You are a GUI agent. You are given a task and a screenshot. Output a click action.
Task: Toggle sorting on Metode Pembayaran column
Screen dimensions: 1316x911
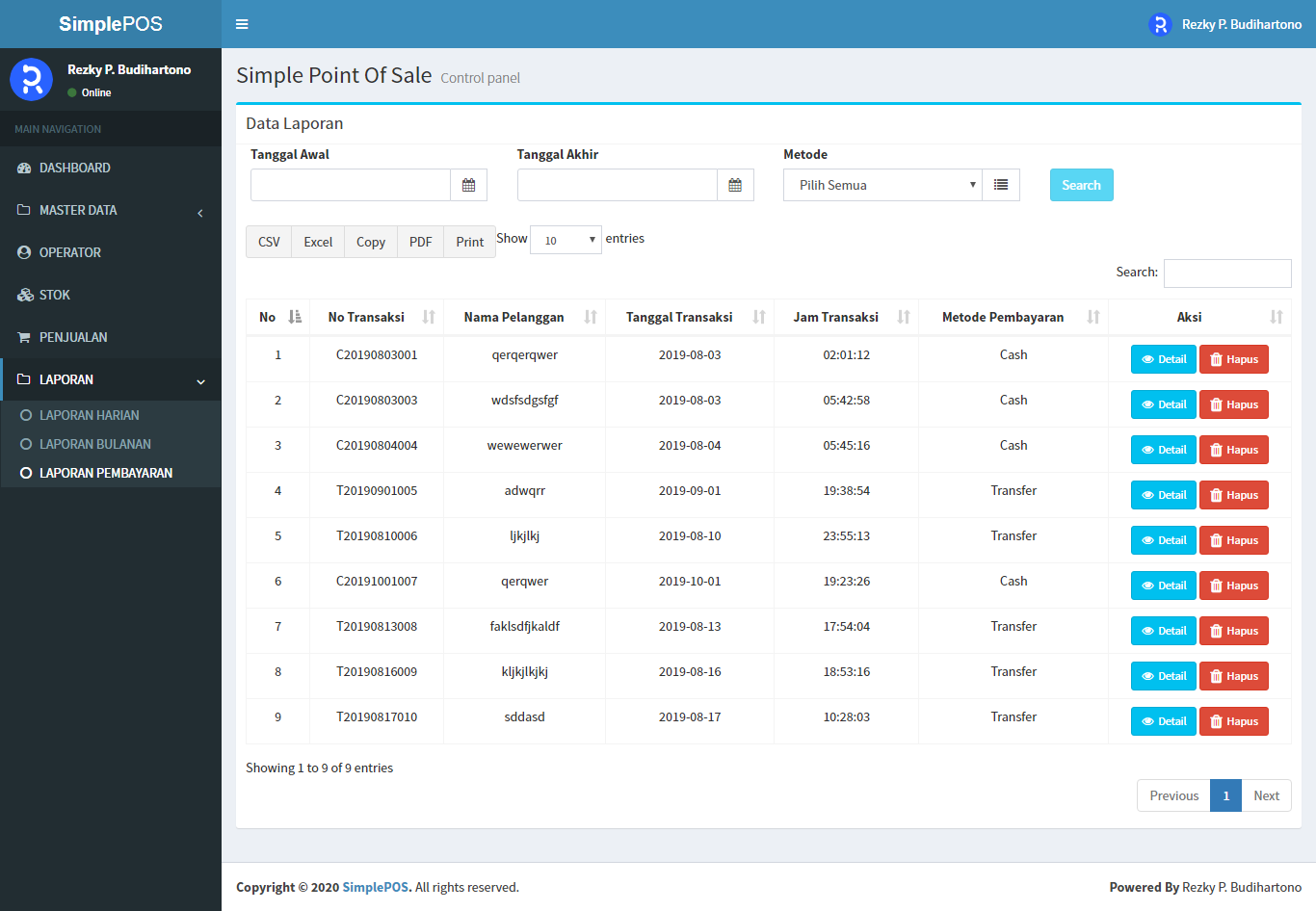1092,316
